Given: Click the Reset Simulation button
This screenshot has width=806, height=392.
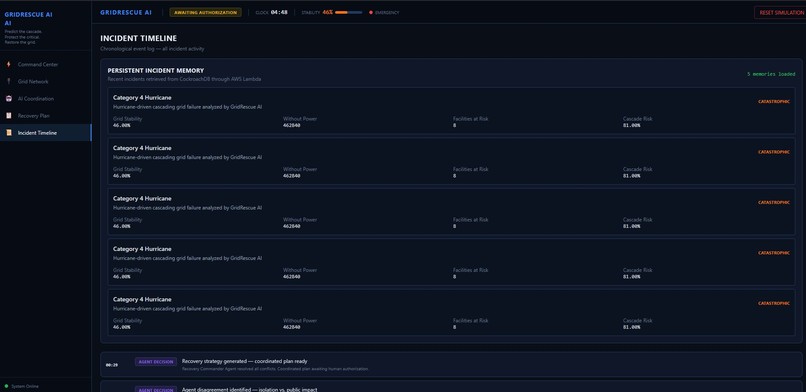Looking at the screenshot, I should click(x=780, y=12).
